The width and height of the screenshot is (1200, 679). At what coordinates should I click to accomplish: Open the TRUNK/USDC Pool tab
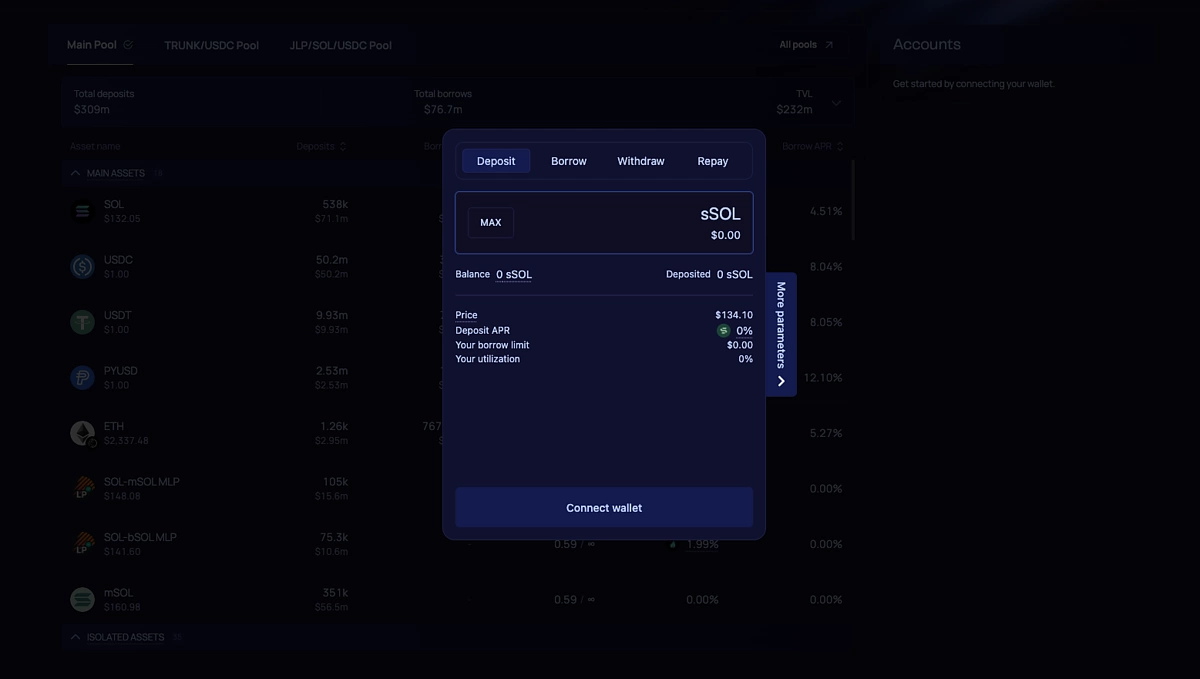coord(211,44)
